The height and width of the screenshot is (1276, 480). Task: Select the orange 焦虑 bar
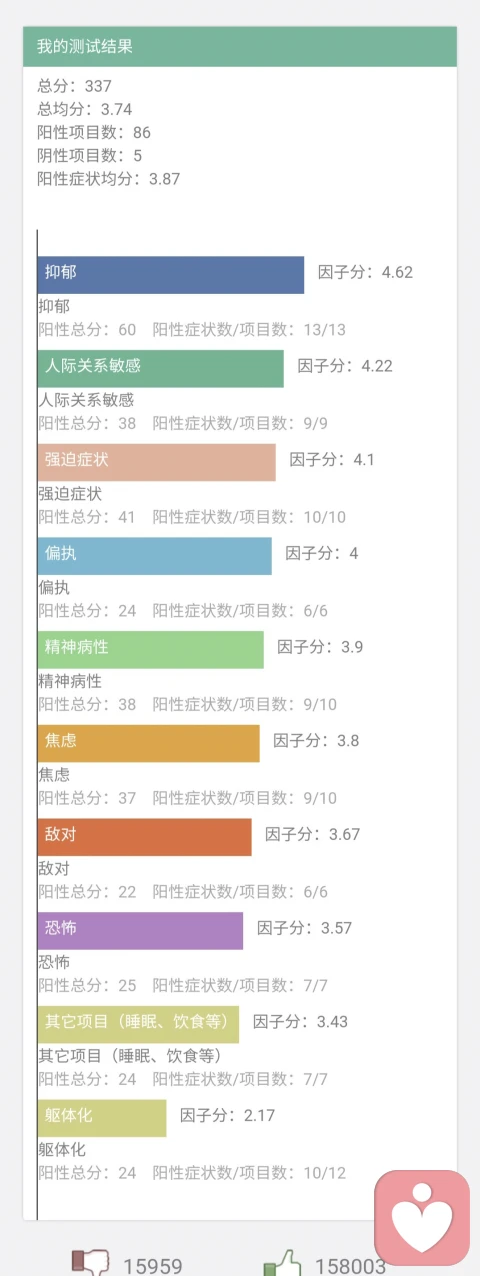click(x=149, y=743)
